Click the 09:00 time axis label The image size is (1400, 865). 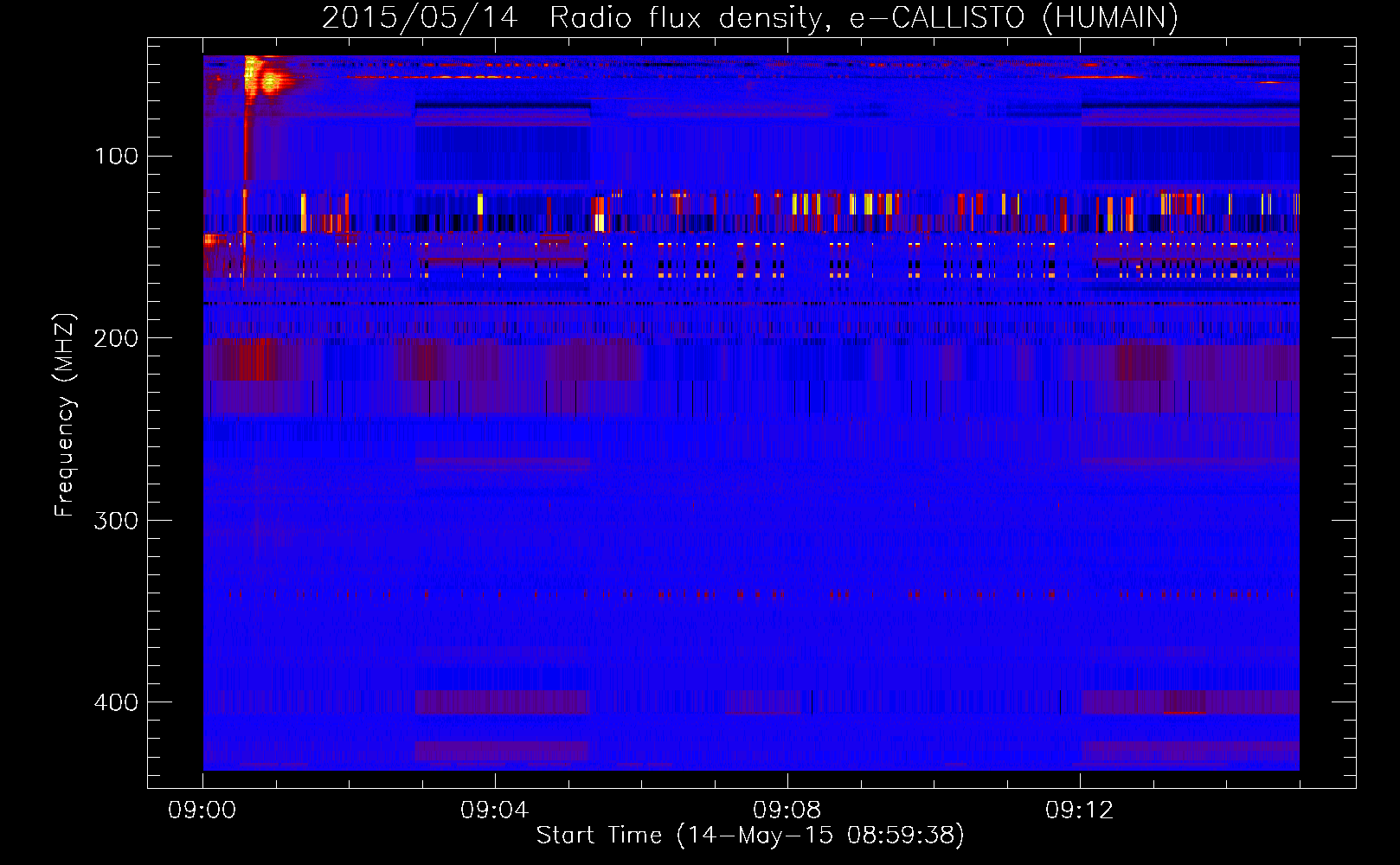click(202, 811)
